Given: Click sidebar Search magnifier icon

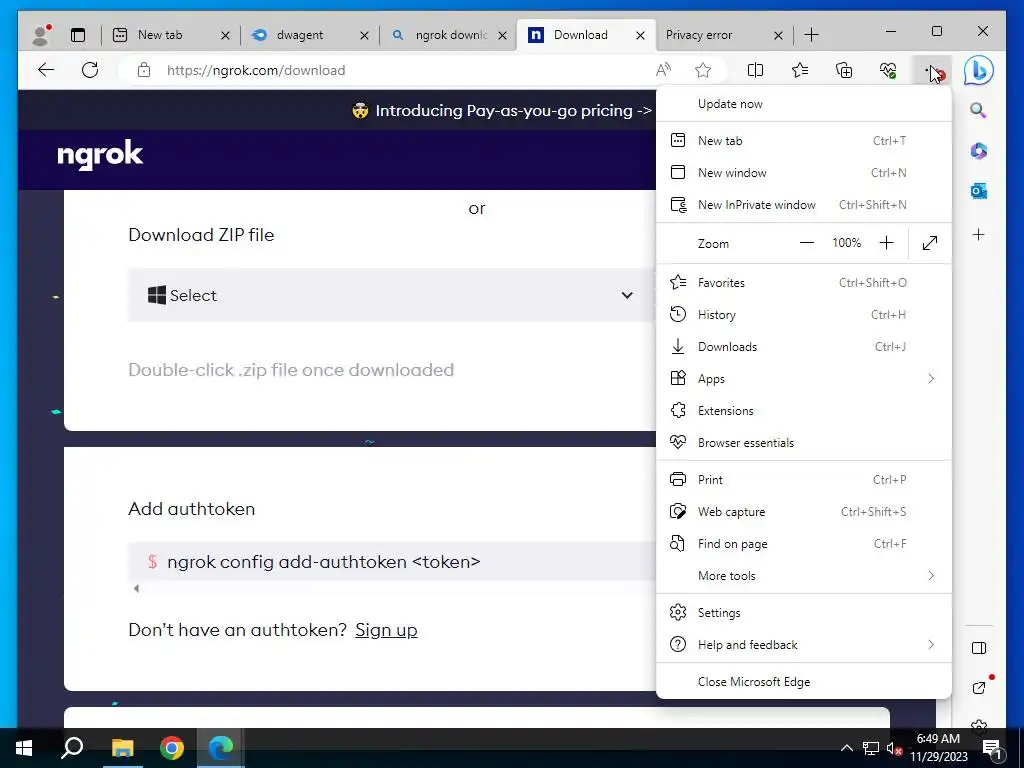Looking at the screenshot, I should click(978, 110).
